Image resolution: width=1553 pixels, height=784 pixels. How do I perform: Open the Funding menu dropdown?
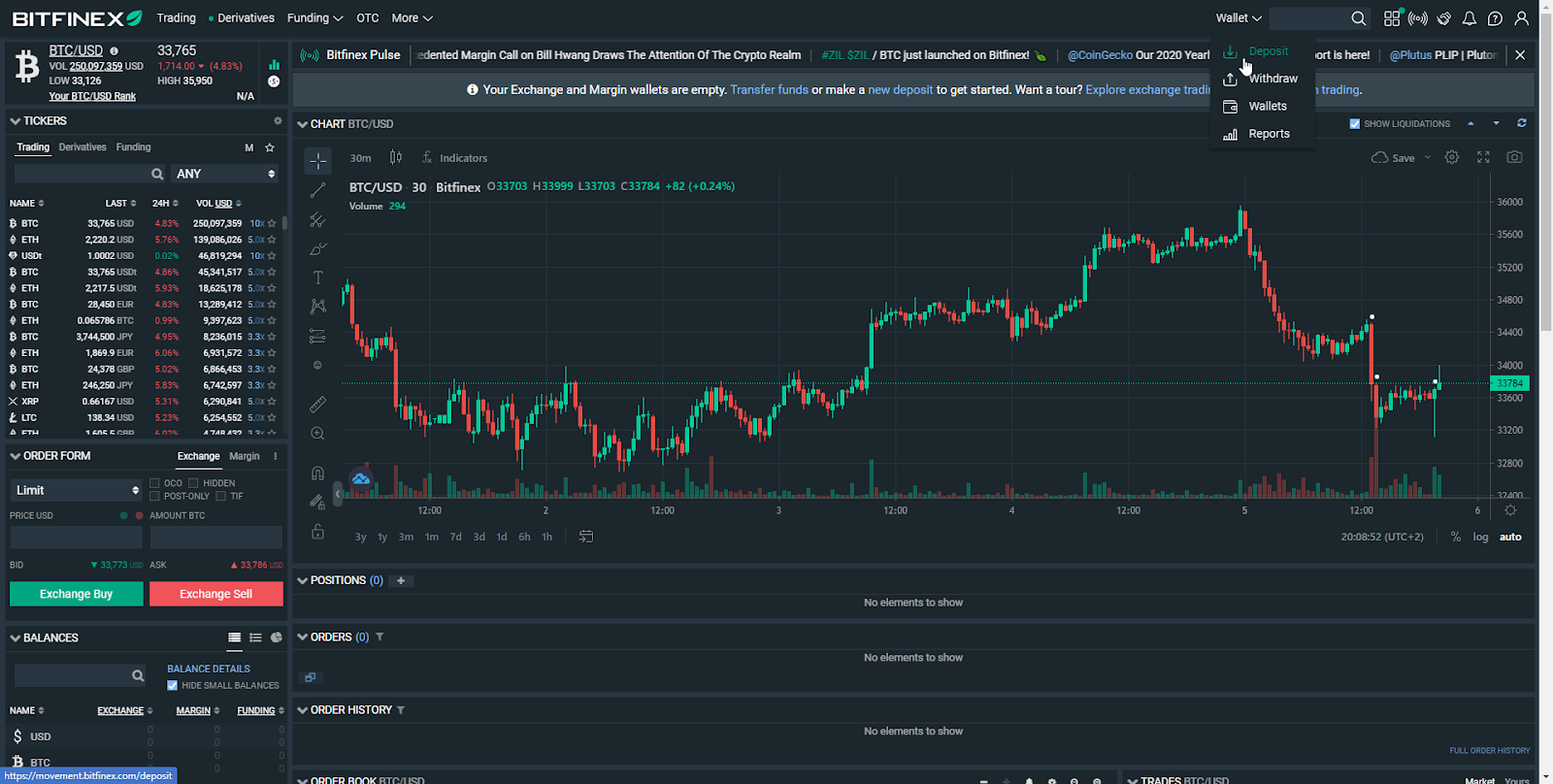[x=314, y=18]
